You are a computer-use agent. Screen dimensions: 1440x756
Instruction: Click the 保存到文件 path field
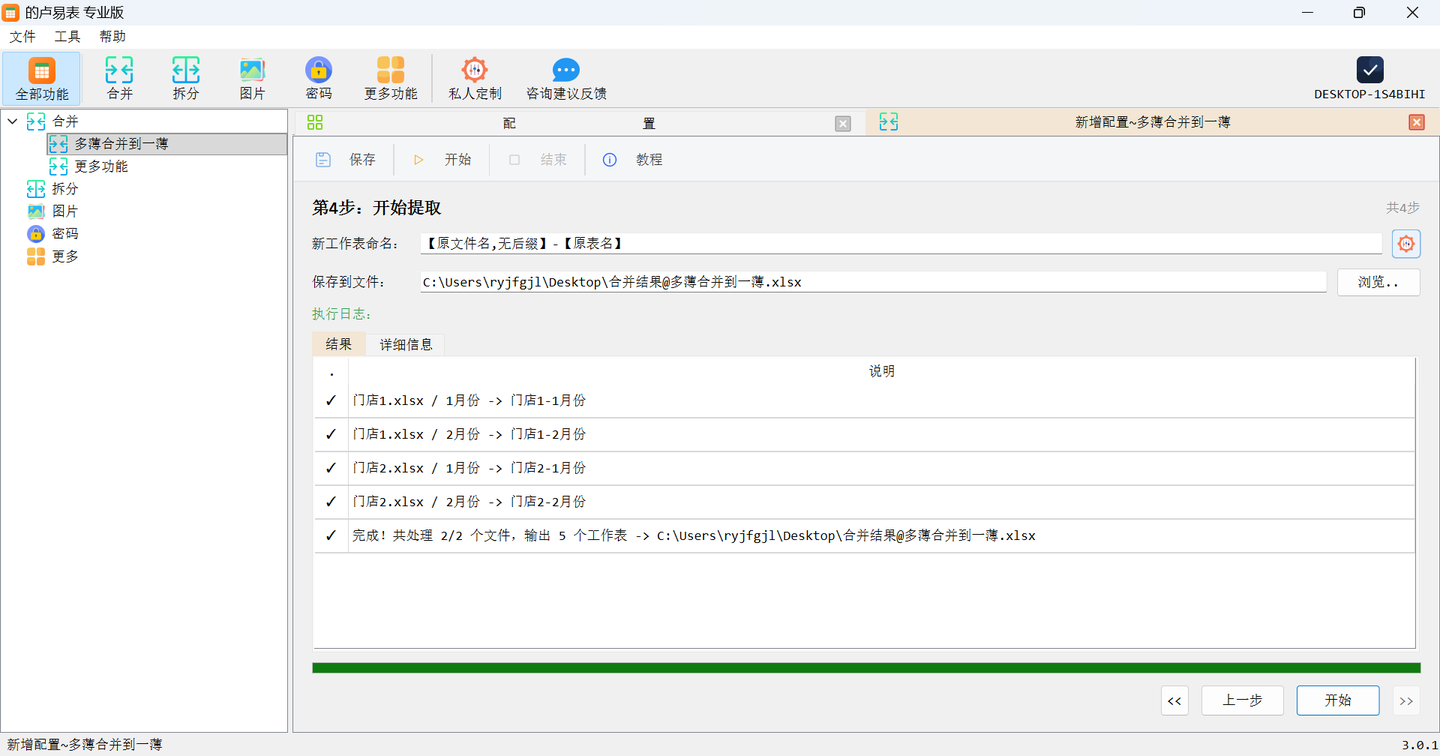pyautogui.click(x=872, y=282)
